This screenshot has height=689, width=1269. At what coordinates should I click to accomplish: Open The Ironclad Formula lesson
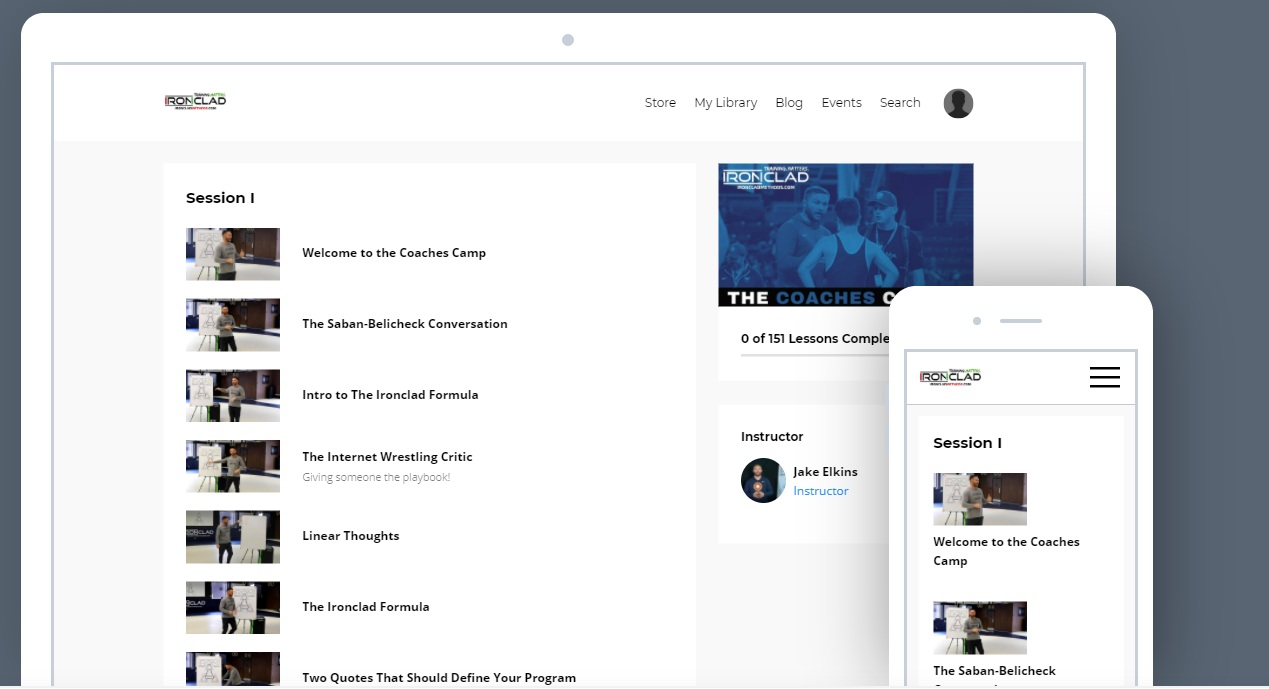(x=366, y=607)
